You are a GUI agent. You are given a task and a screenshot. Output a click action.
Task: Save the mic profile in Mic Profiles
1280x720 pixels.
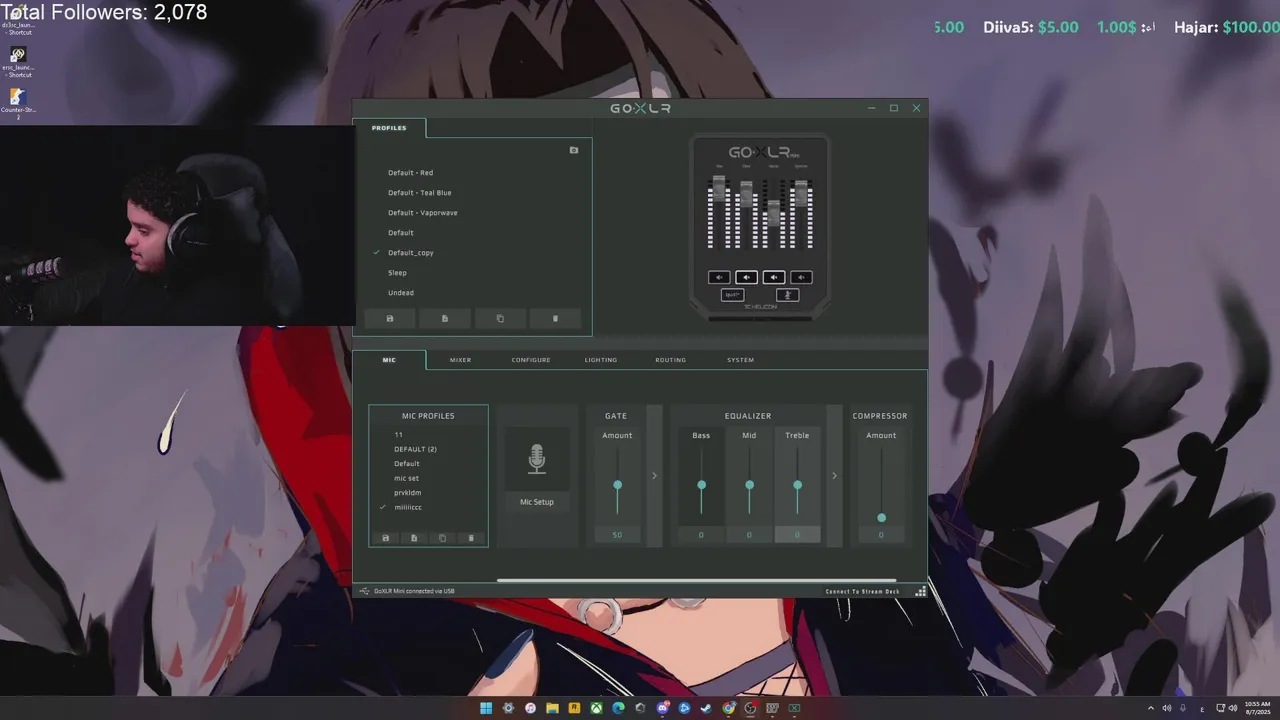point(385,538)
